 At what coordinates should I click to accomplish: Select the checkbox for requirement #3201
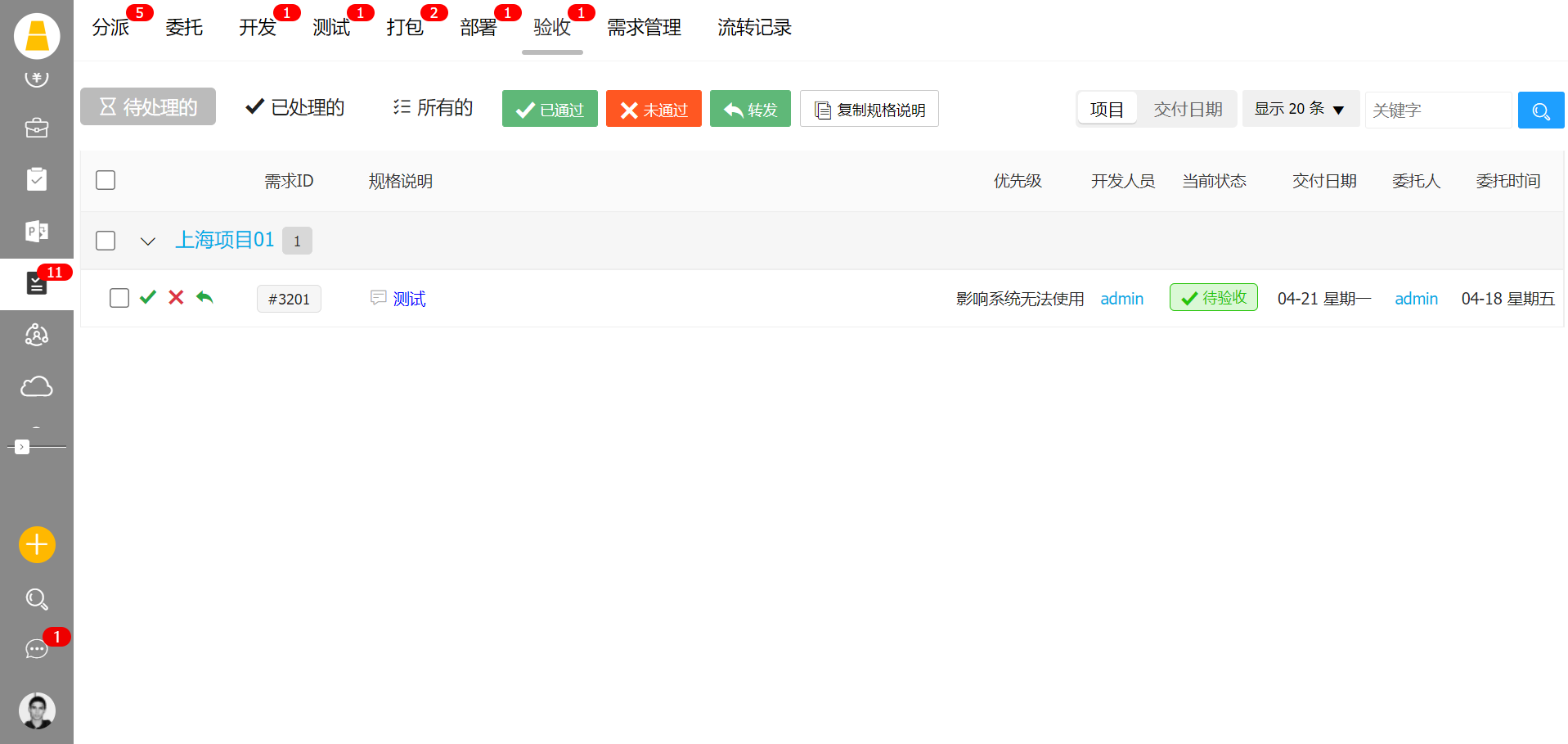pos(119,298)
